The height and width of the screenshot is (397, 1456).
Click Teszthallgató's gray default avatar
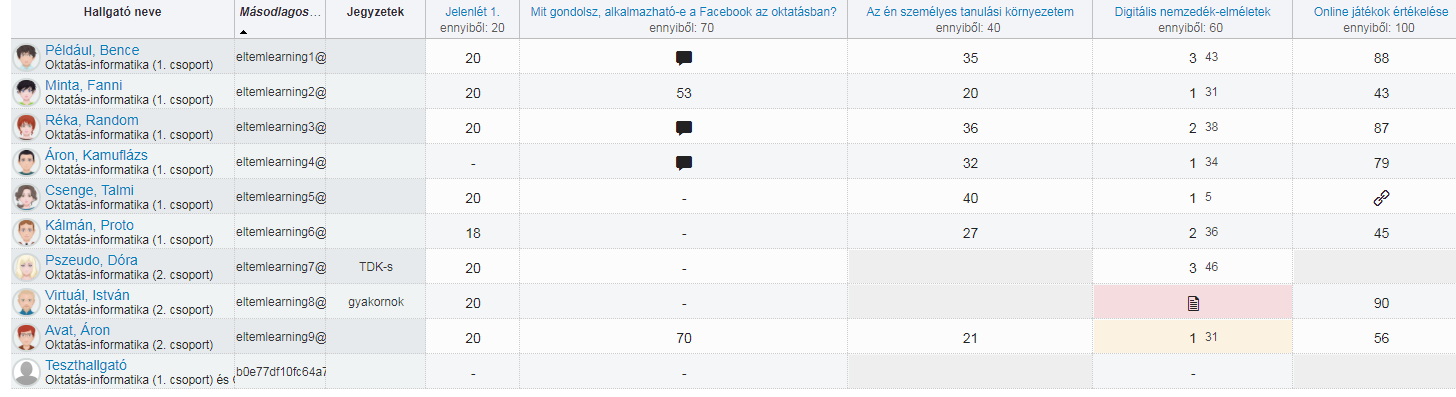(27, 372)
